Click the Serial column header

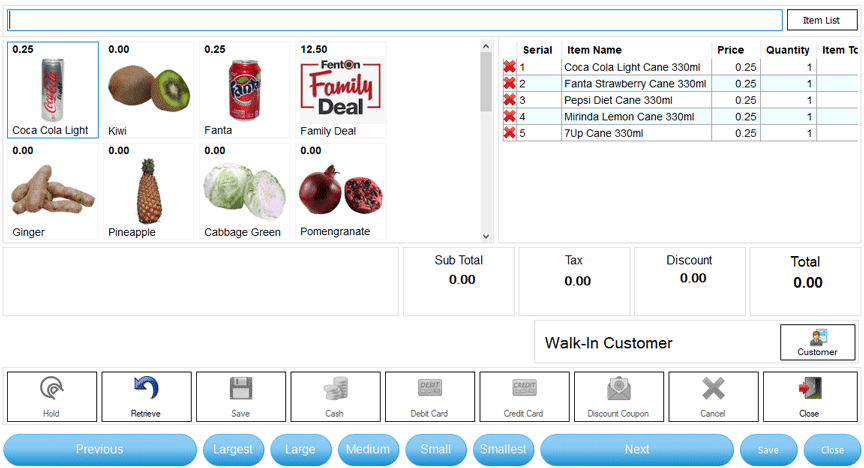click(538, 50)
